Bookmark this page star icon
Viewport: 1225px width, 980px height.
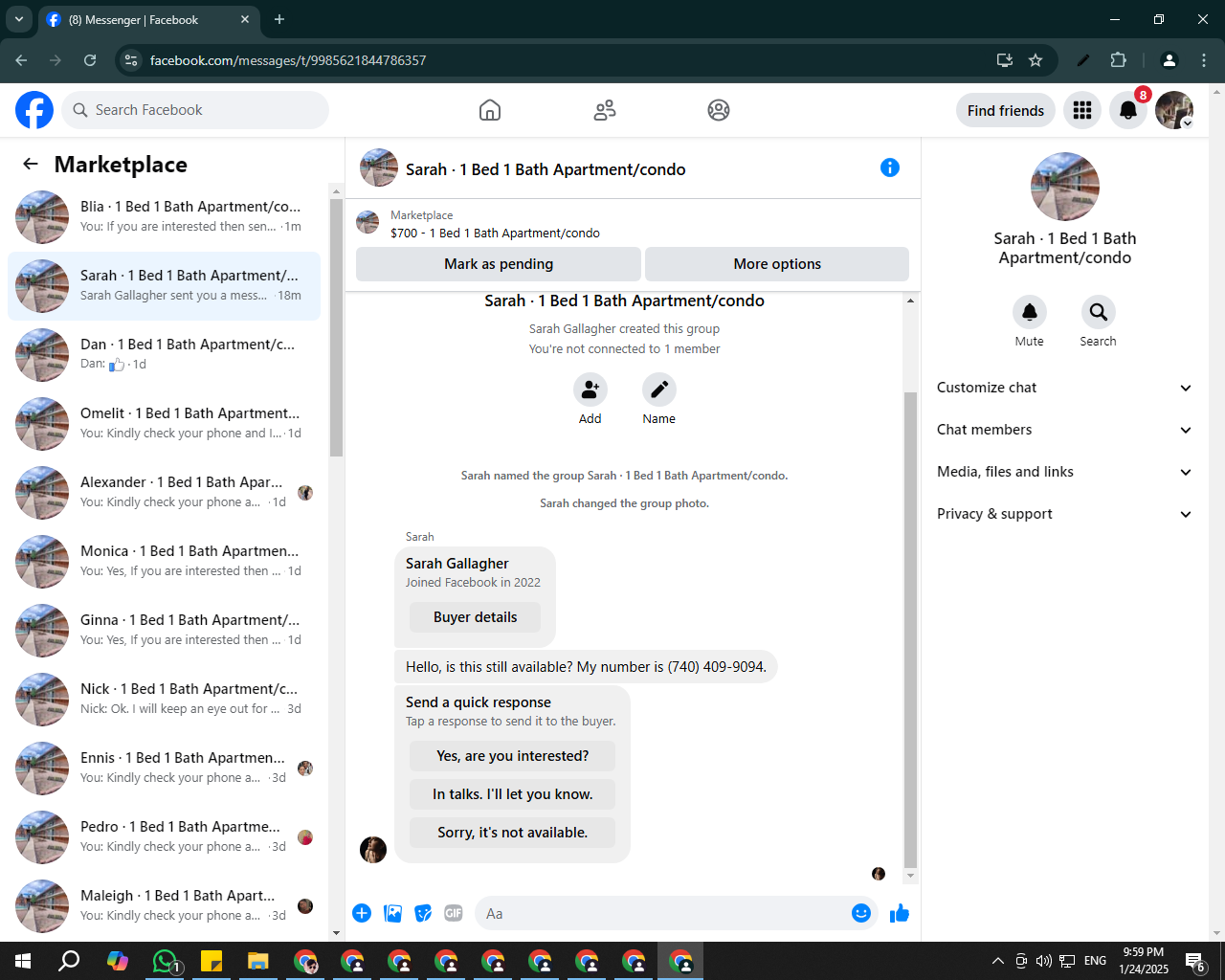click(1036, 60)
